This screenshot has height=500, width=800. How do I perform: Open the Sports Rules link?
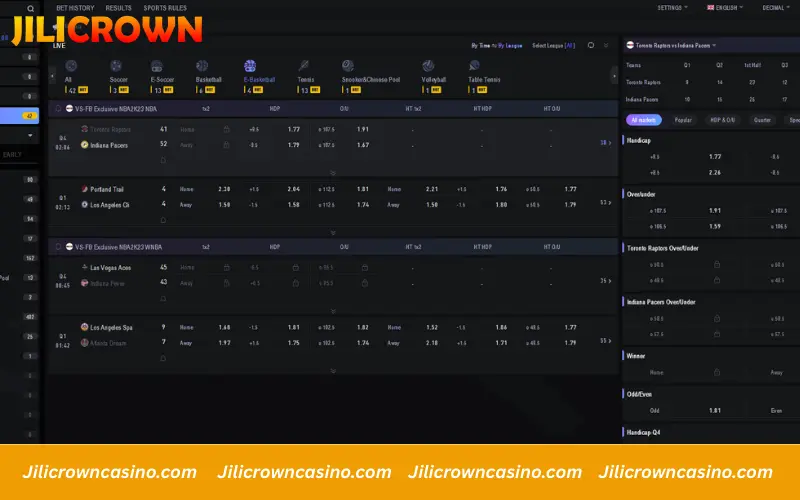165,7
